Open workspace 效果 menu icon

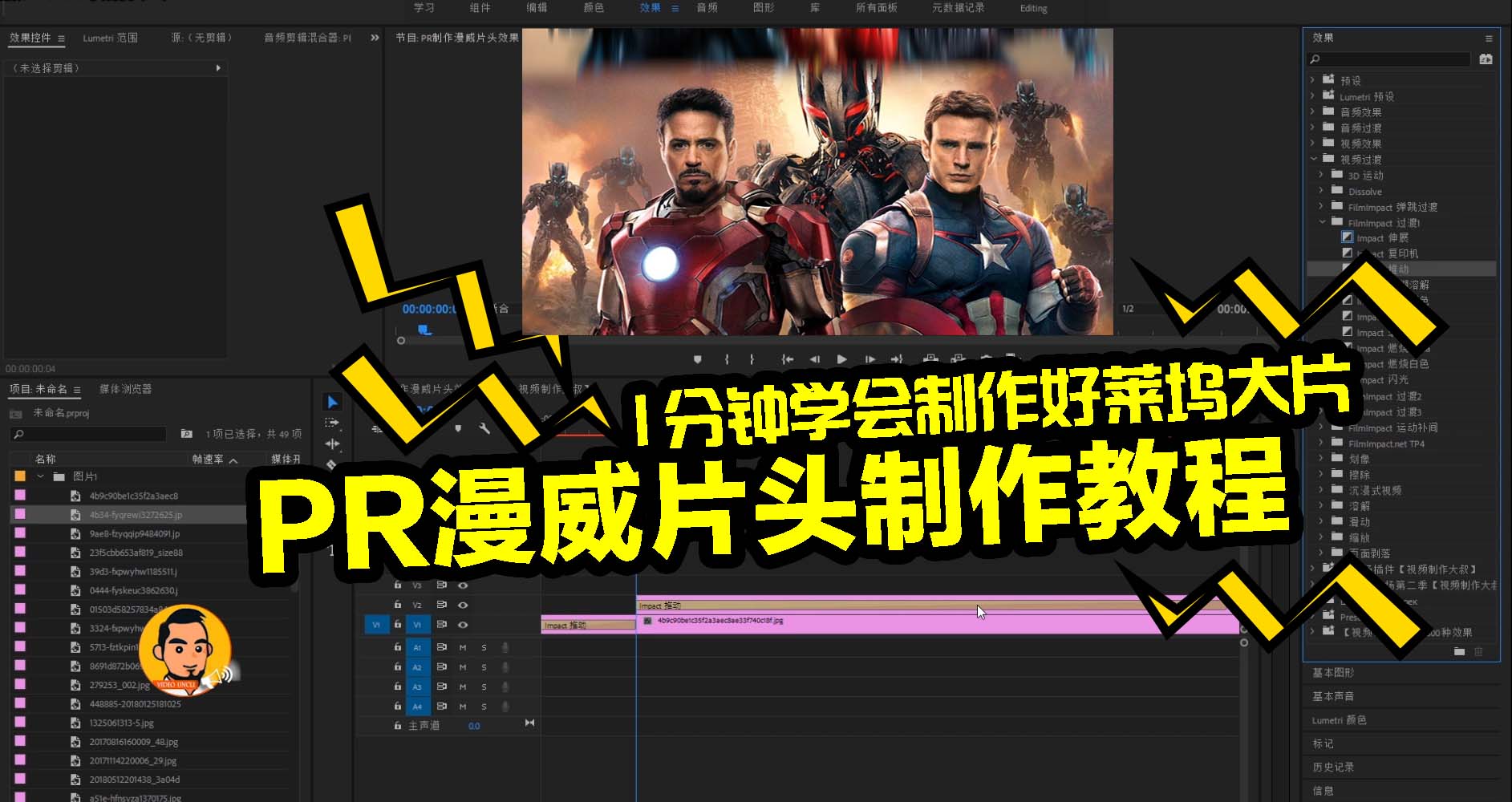tap(675, 8)
